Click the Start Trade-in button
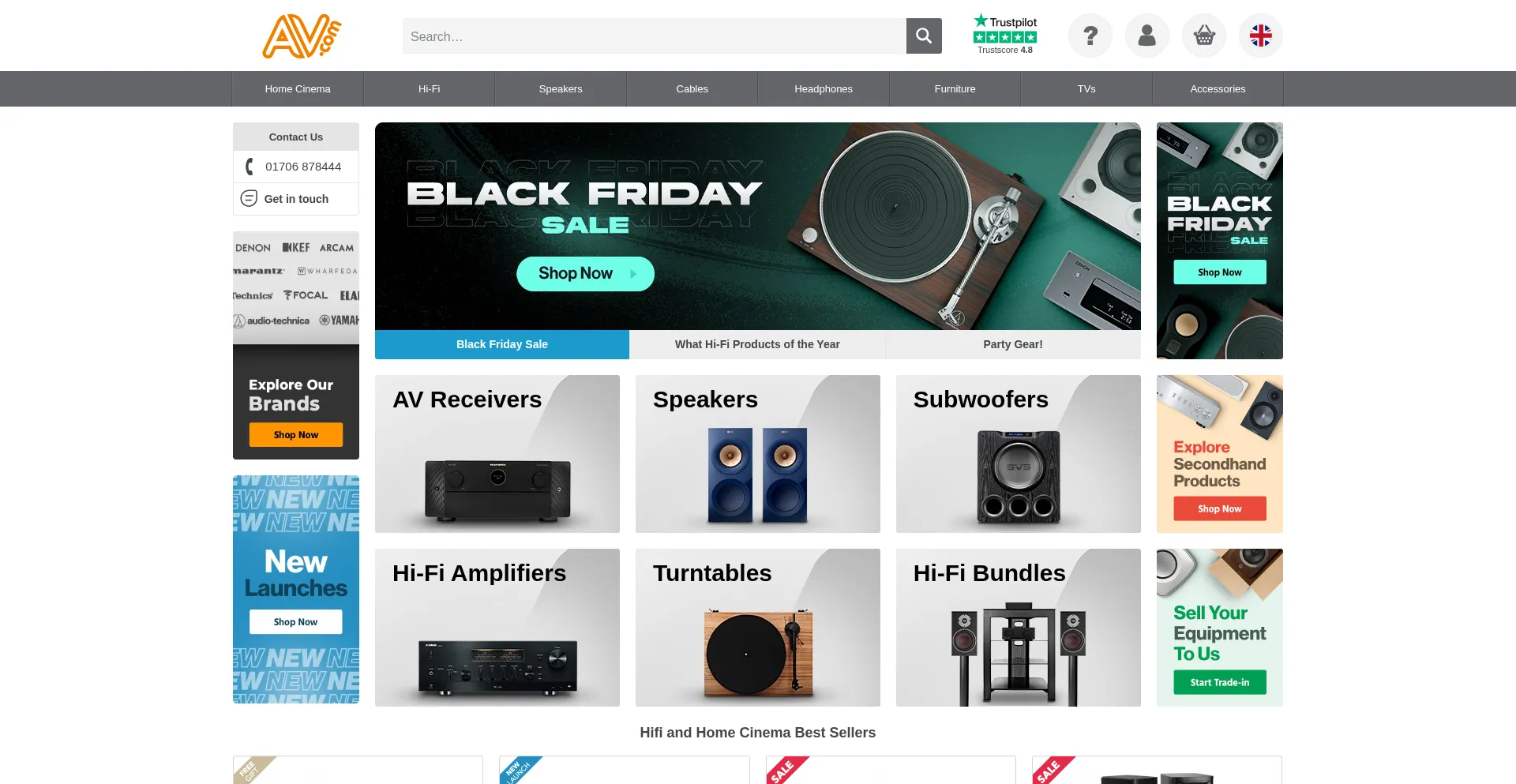 click(x=1220, y=682)
